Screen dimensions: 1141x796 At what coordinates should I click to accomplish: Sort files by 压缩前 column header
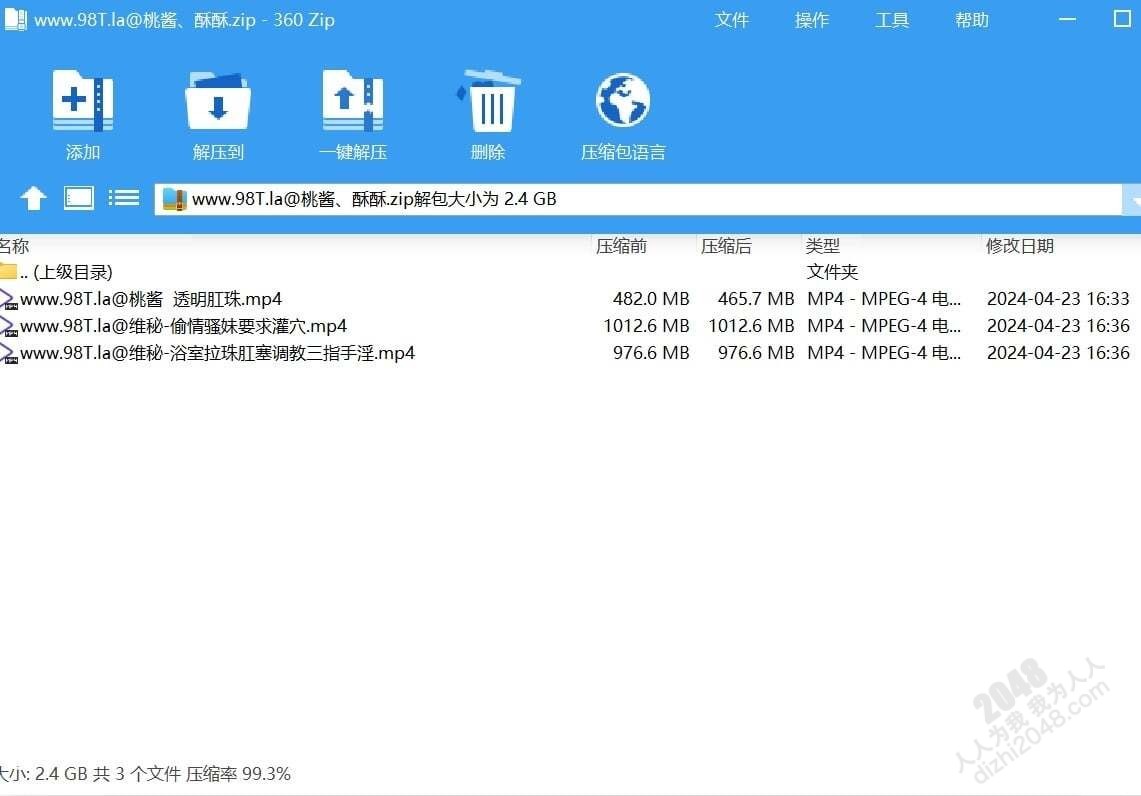coord(622,246)
